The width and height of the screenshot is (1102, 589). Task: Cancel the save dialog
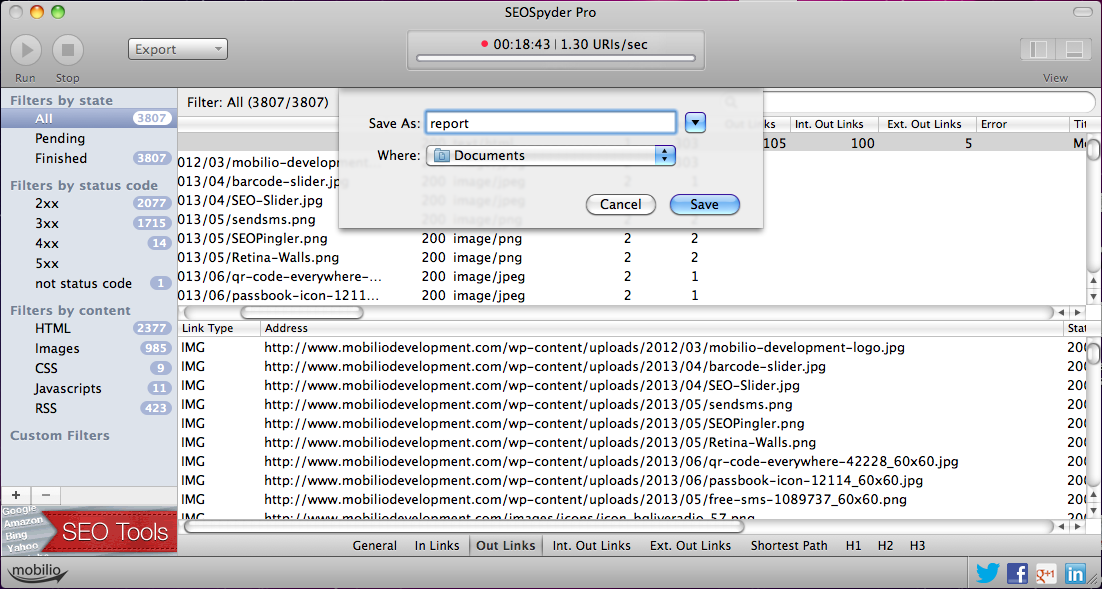click(x=621, y=205)
